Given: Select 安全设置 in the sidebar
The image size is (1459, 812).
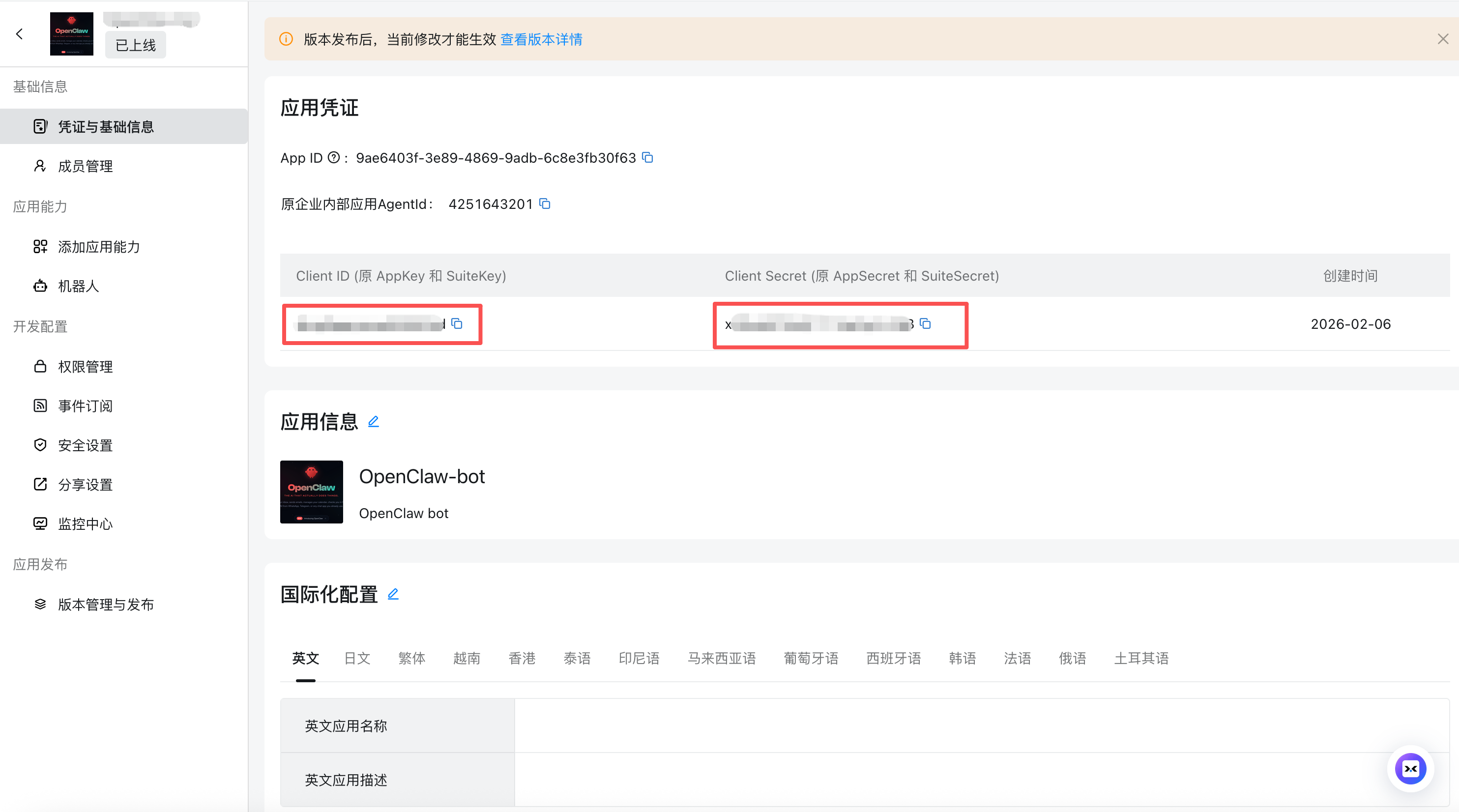Looking at the screenshot, I should (85, 445).
